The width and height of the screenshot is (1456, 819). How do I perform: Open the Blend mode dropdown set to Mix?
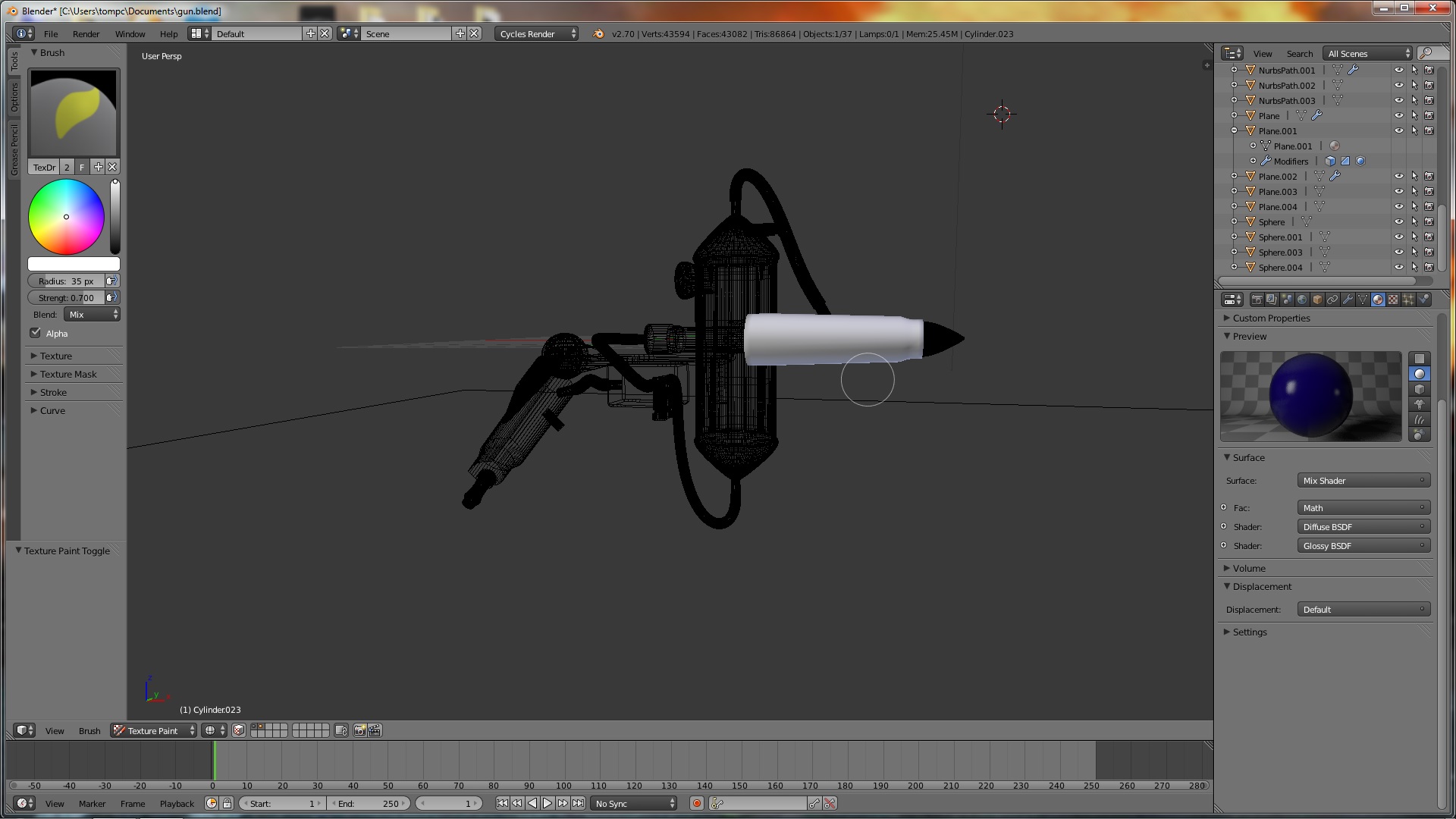[x=91, y=314]
